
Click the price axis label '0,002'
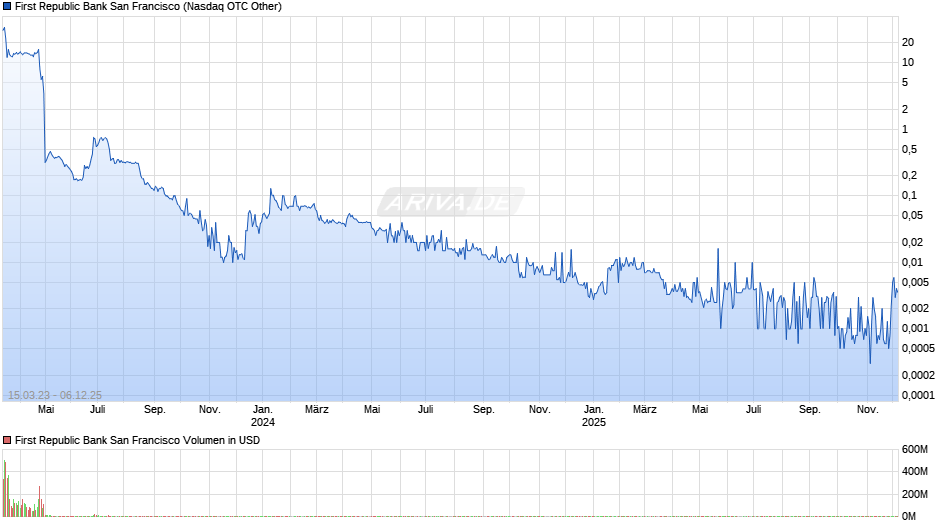point(915,308)
